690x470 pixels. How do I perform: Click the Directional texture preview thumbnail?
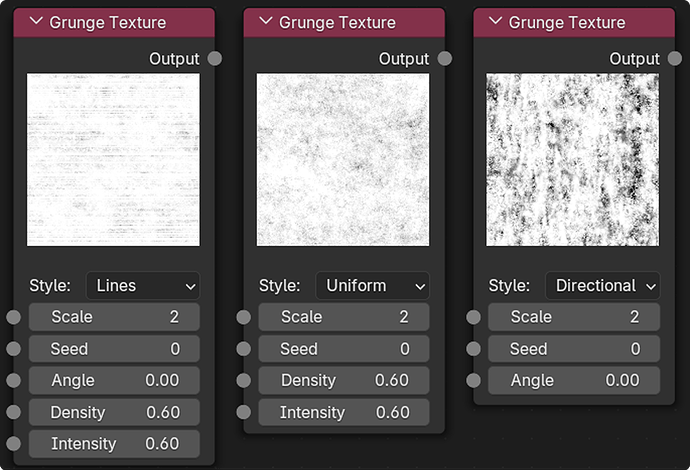pyautogui.click(x=573, y=160)
